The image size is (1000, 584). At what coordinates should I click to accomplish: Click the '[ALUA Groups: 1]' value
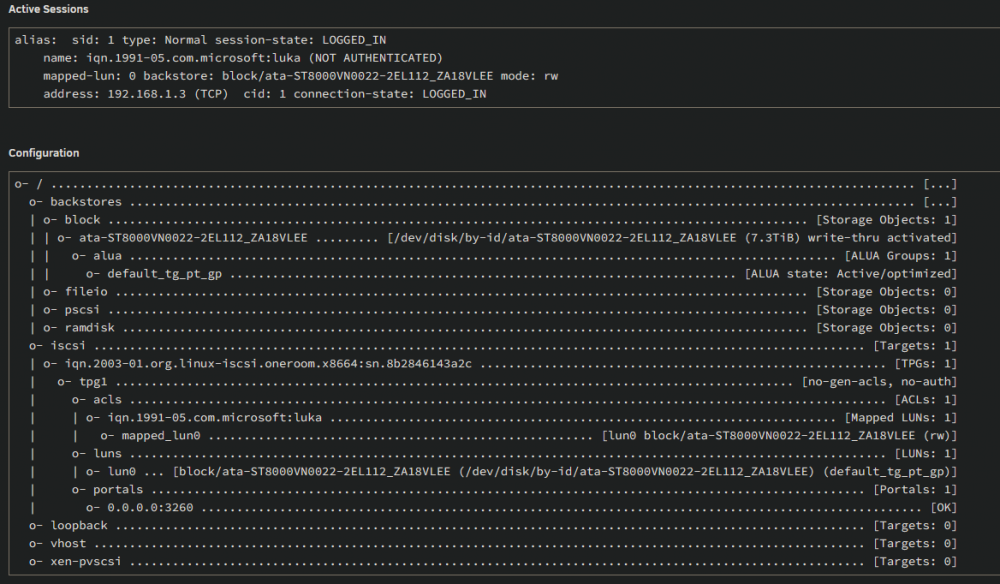click(901, 256)
